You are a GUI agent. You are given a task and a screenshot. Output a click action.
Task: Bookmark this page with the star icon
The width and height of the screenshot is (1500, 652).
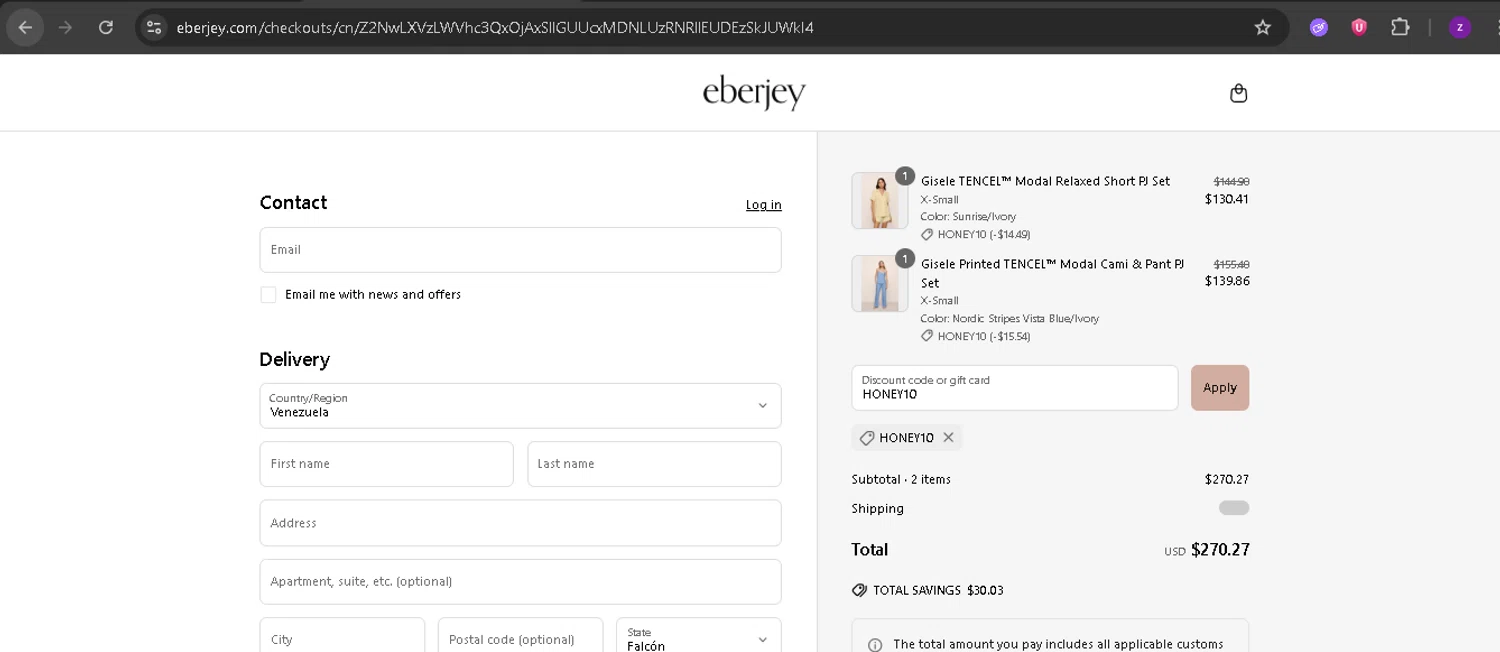click(x=1262, y=27)
